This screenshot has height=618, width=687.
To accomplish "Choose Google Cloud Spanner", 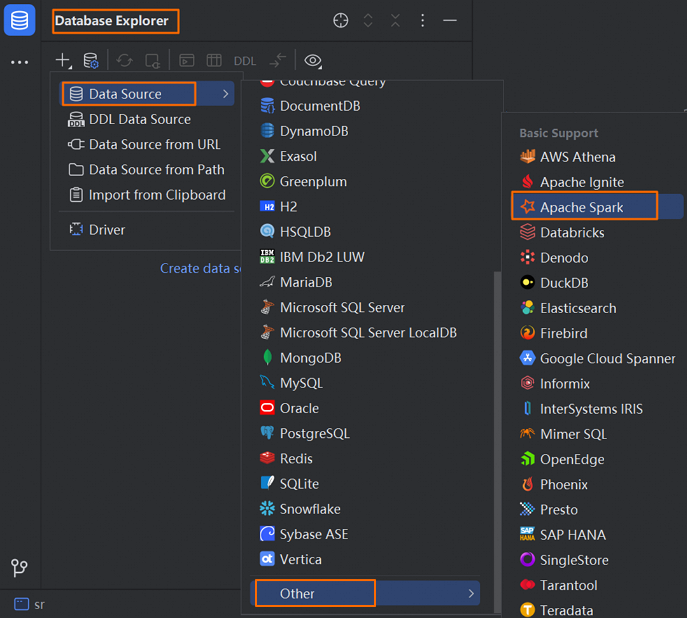I will [597, 359].
